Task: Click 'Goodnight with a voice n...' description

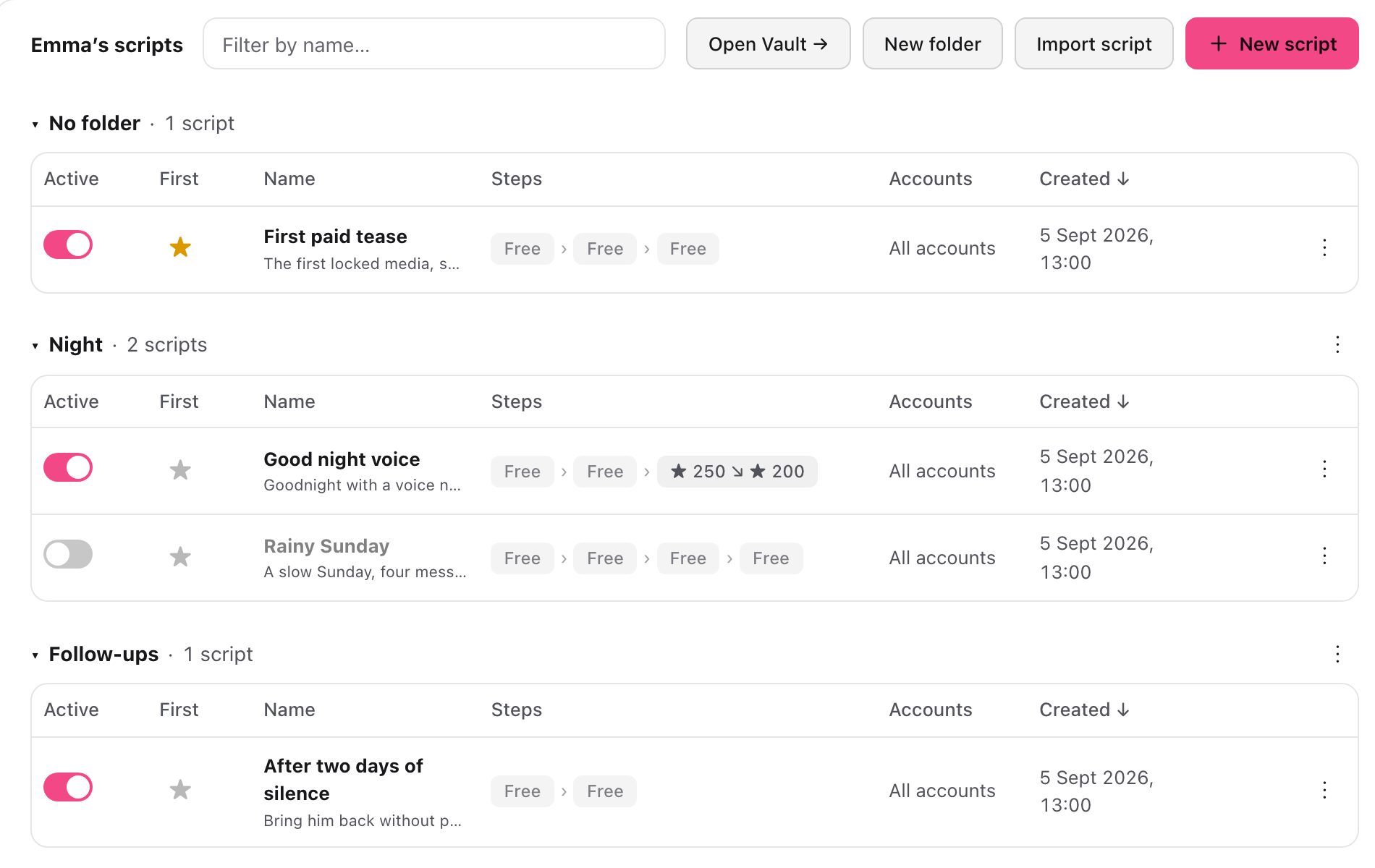Action: pos(362,485)
